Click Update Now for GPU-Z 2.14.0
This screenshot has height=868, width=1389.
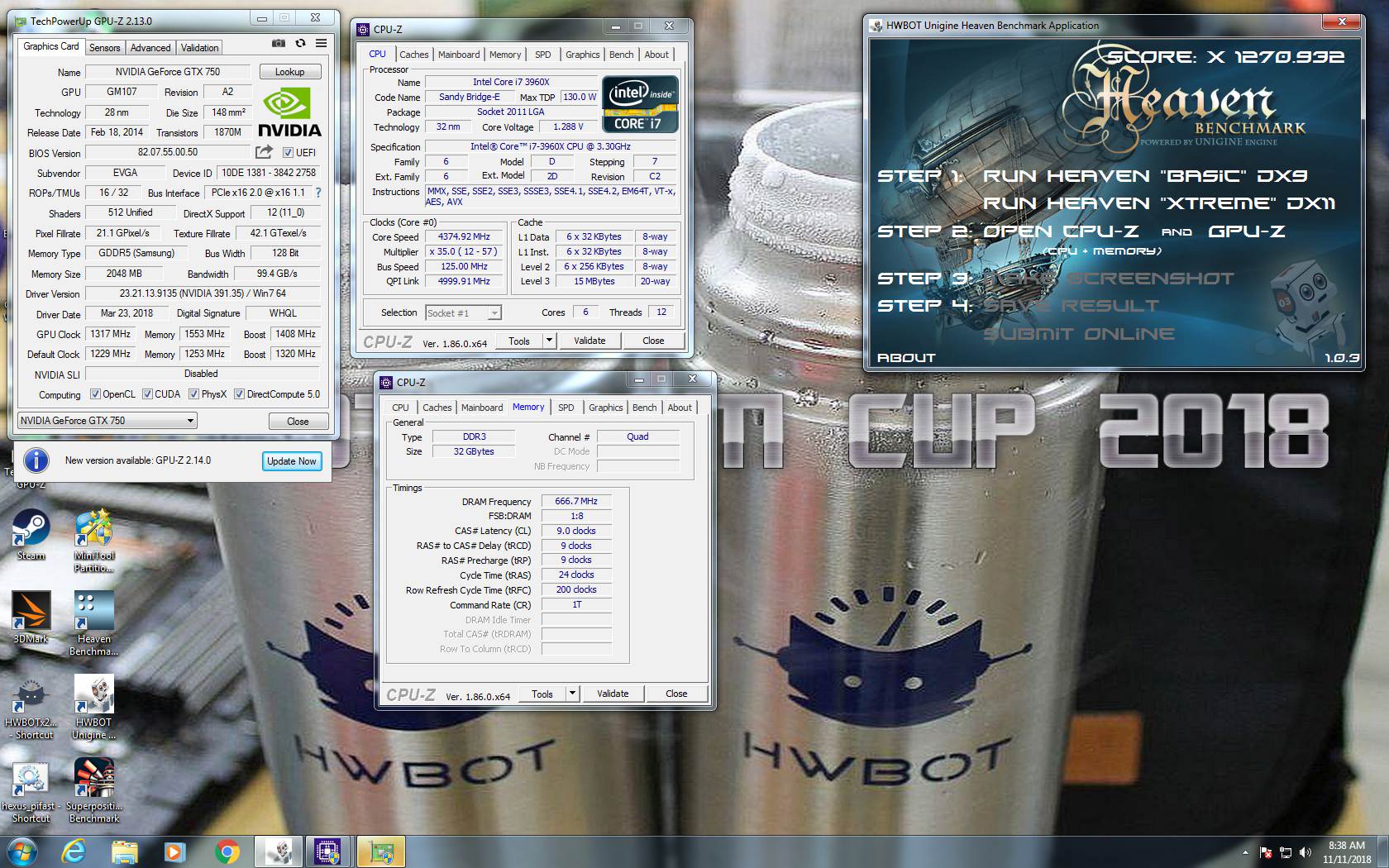click(x=292, y=461)
